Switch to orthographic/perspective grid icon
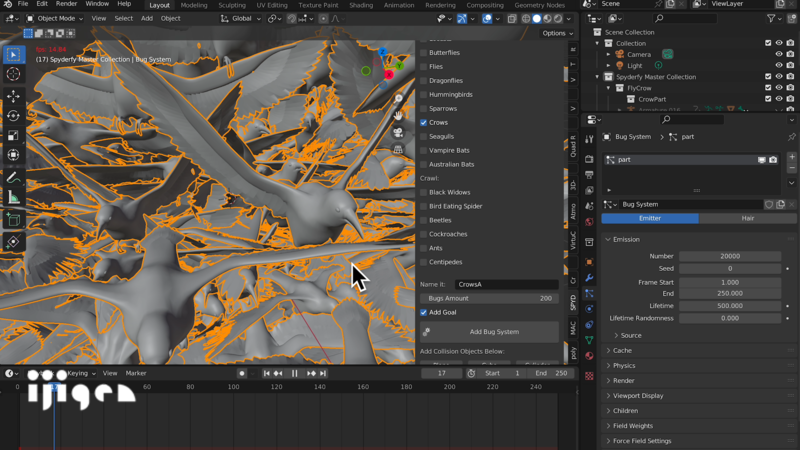 398,149
